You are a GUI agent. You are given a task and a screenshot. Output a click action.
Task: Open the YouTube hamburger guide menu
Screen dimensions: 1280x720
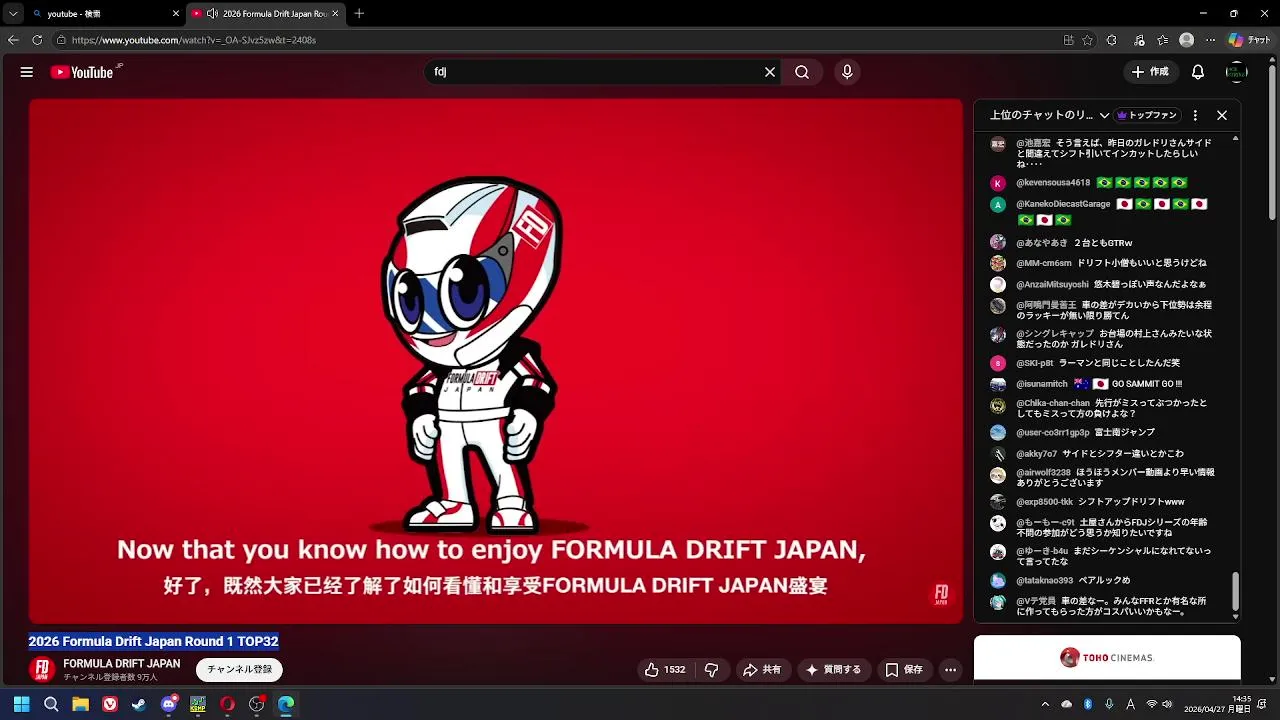27,72
